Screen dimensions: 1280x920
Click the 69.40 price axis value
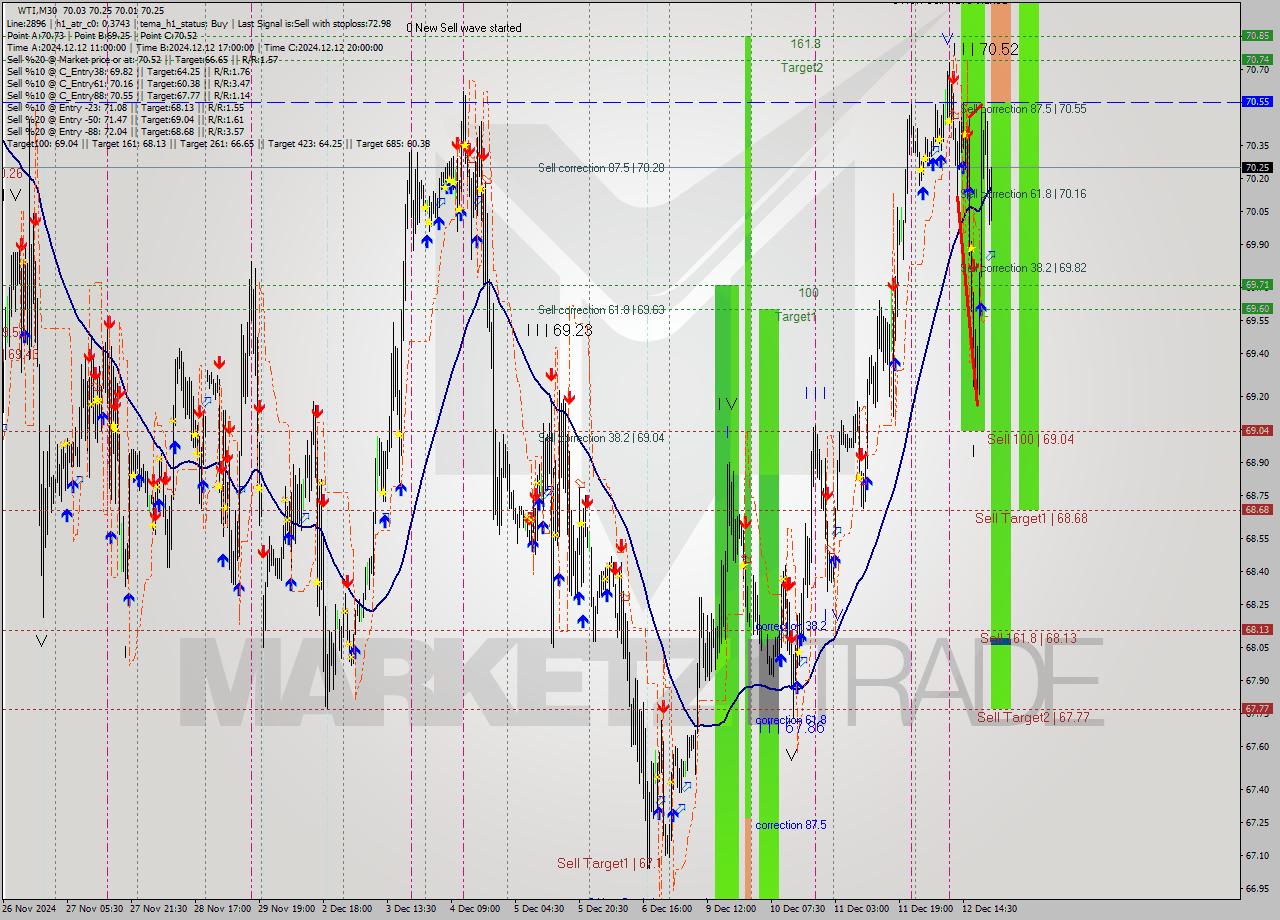[1257, 353]
